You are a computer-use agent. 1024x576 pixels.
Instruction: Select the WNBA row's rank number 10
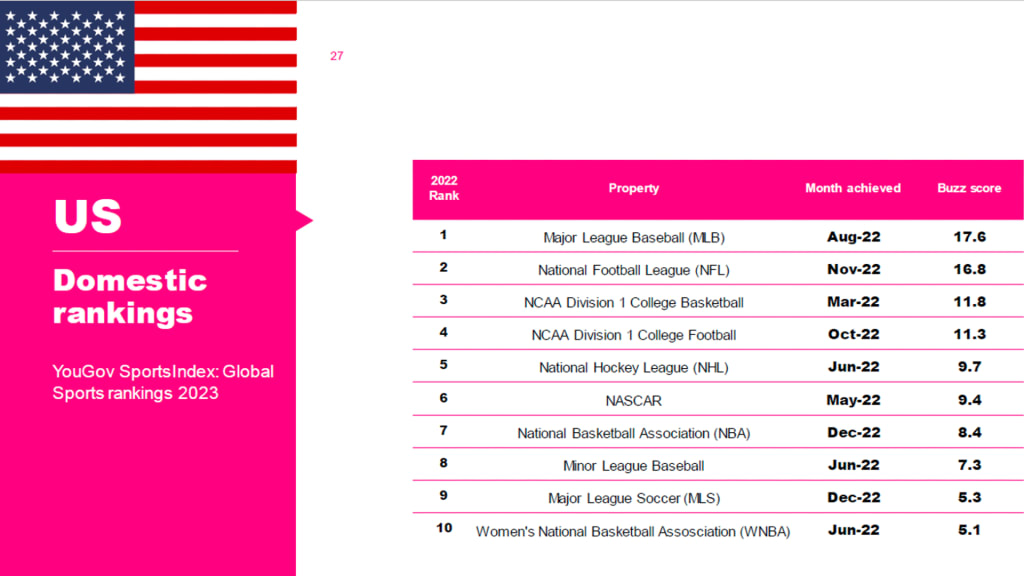444,528
